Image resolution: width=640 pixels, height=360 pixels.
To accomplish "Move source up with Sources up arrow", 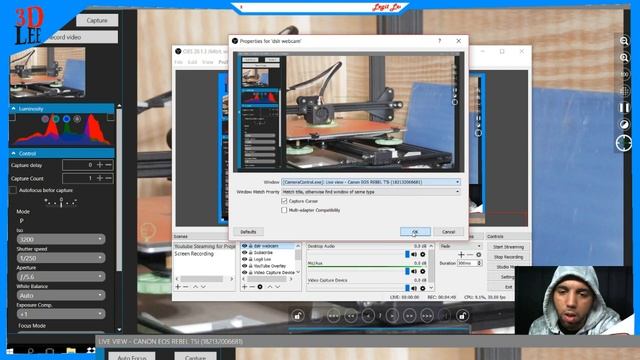I will coord(269,287).
